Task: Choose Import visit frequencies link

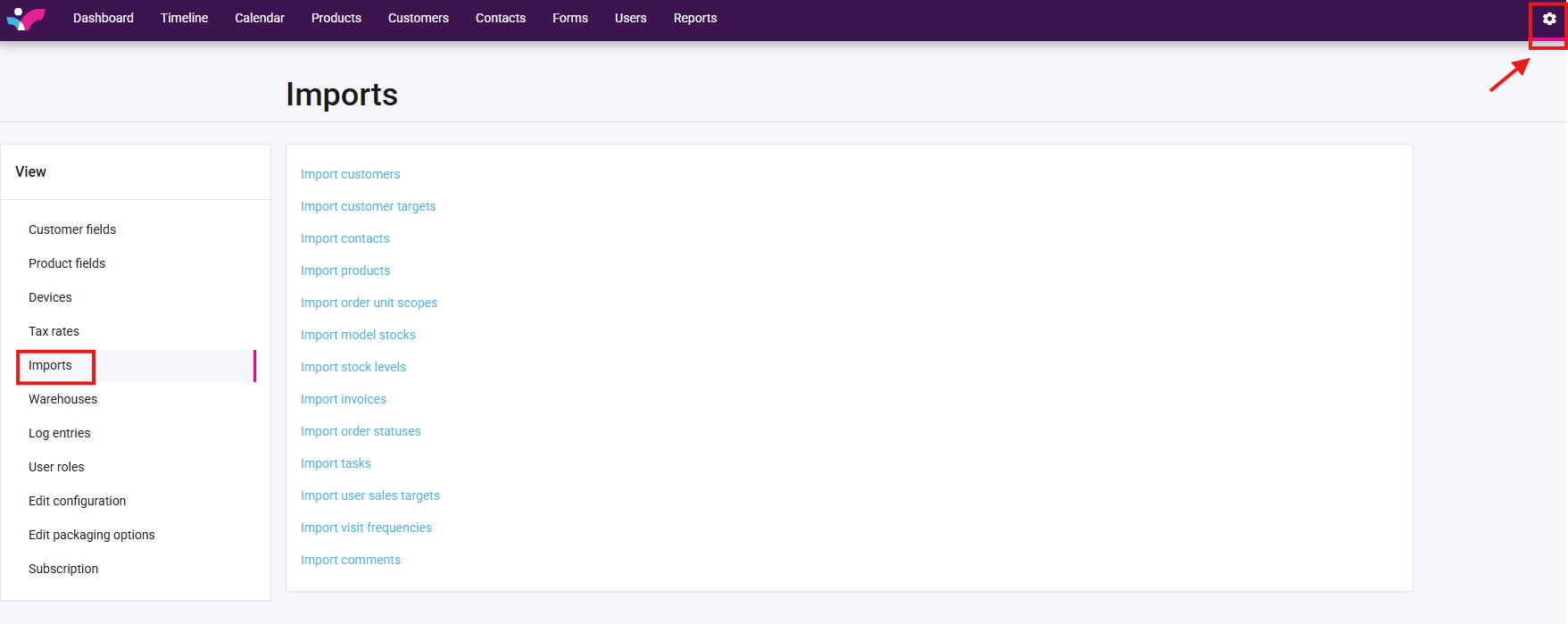Action: click(366, 528)
